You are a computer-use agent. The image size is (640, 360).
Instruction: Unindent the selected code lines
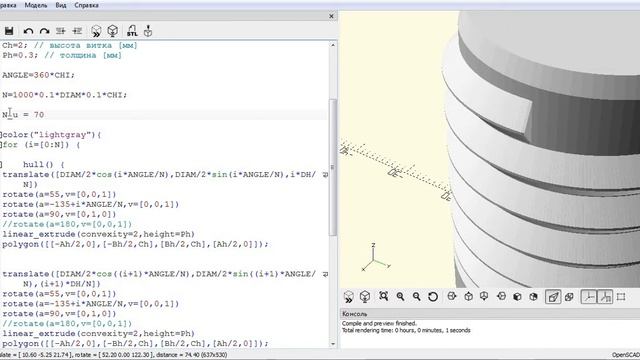61,31
